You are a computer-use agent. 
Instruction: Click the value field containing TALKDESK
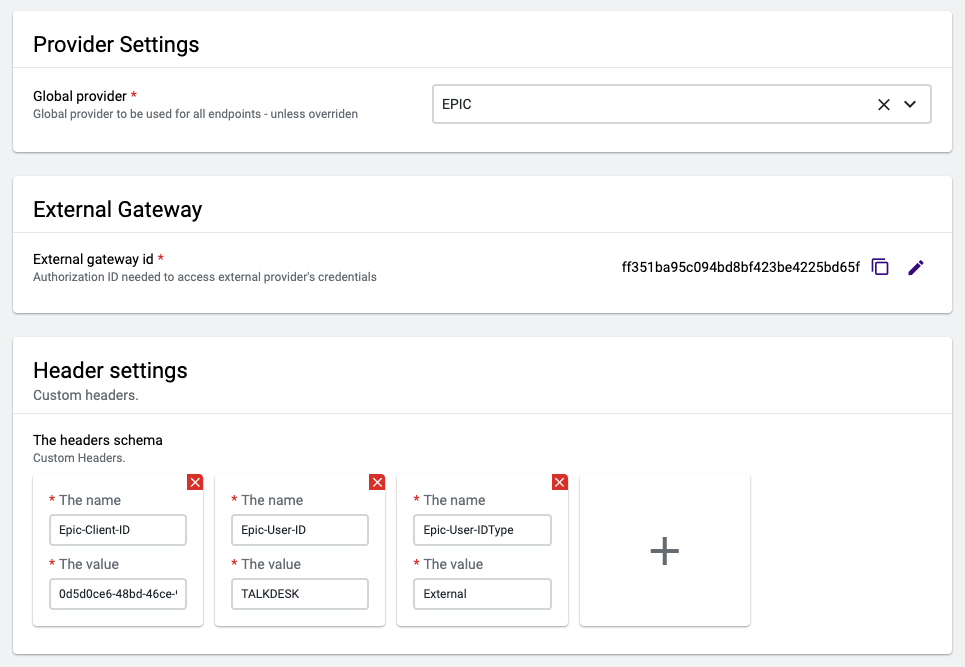click(300, 594)
